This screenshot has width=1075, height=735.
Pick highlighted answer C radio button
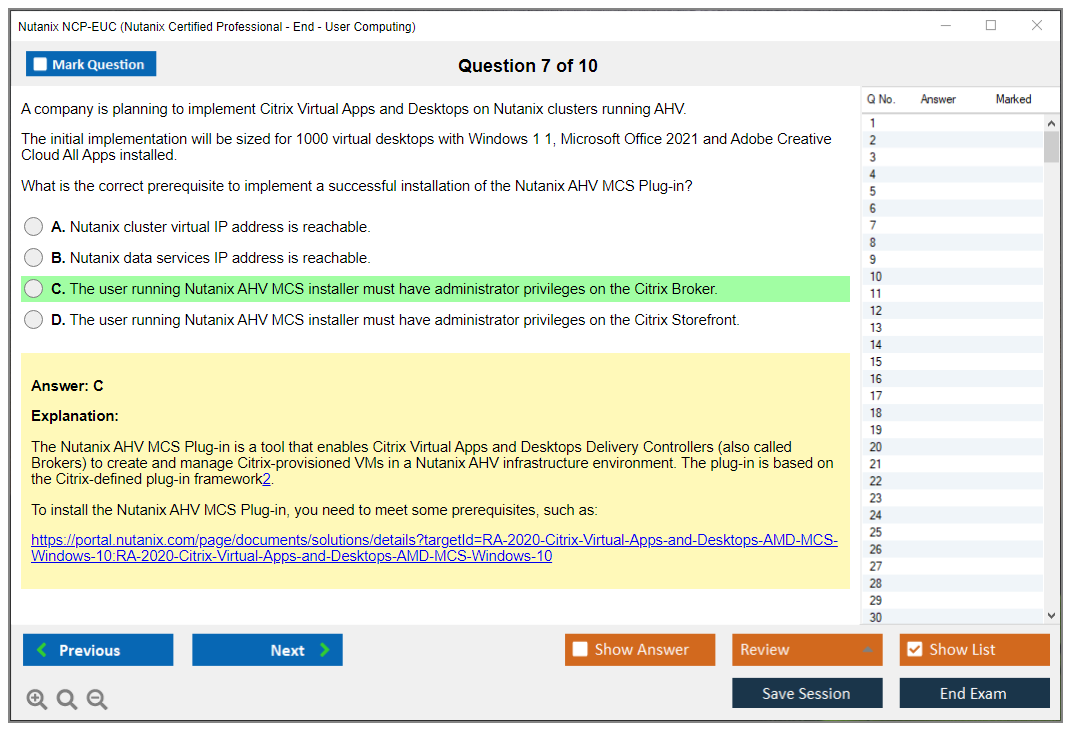point(34,289)
